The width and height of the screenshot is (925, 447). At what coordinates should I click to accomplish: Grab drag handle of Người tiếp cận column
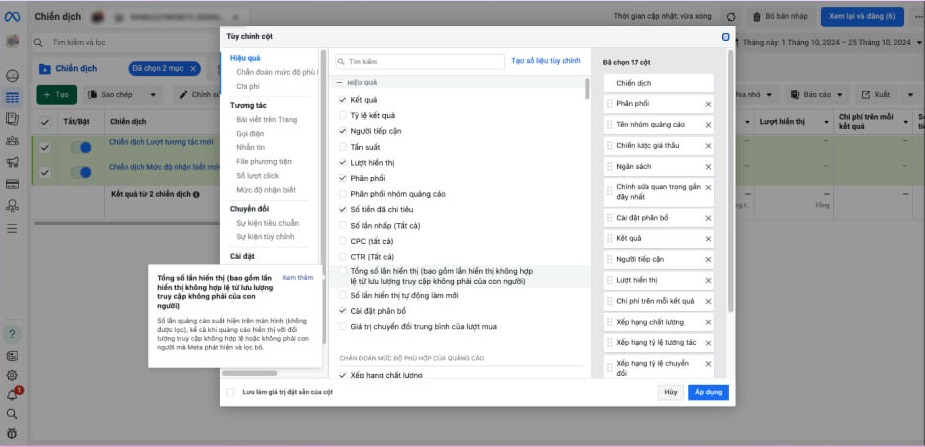coord(609,259)
